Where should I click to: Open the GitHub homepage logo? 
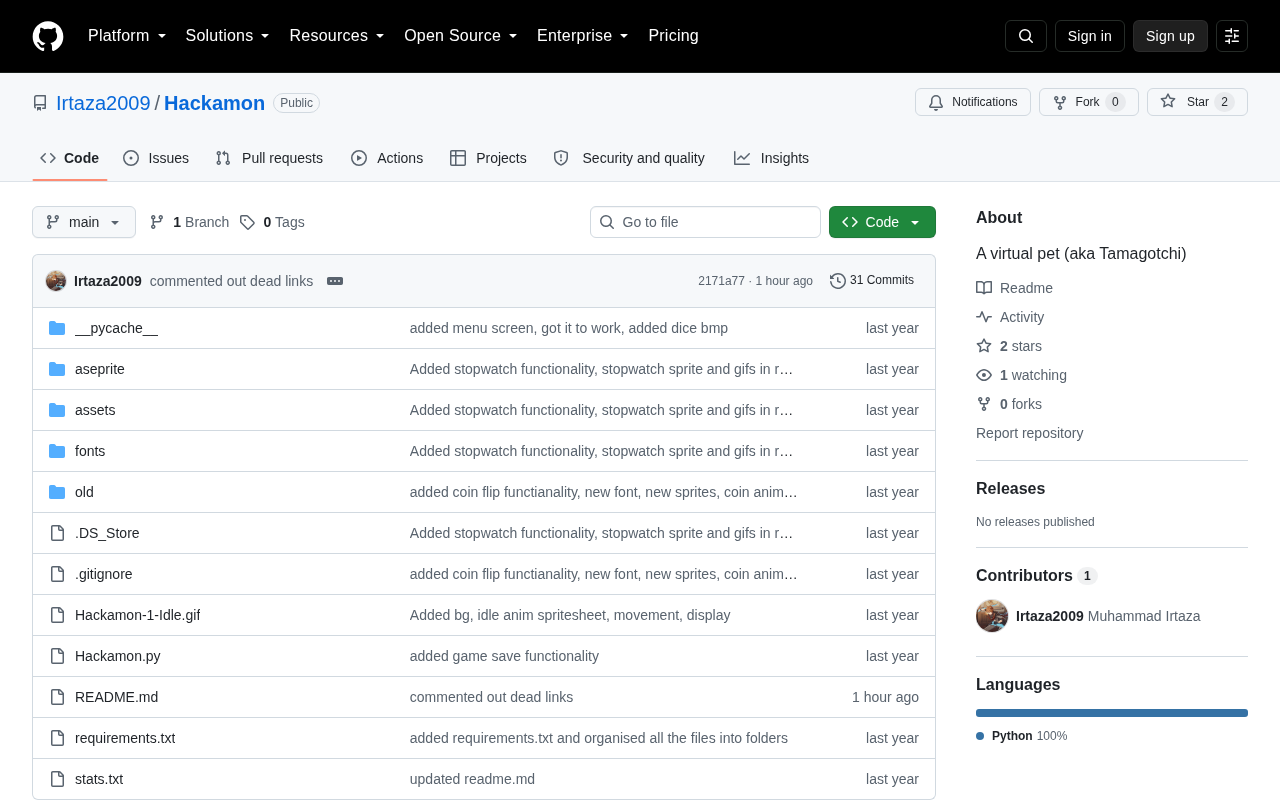coord(48,36)
